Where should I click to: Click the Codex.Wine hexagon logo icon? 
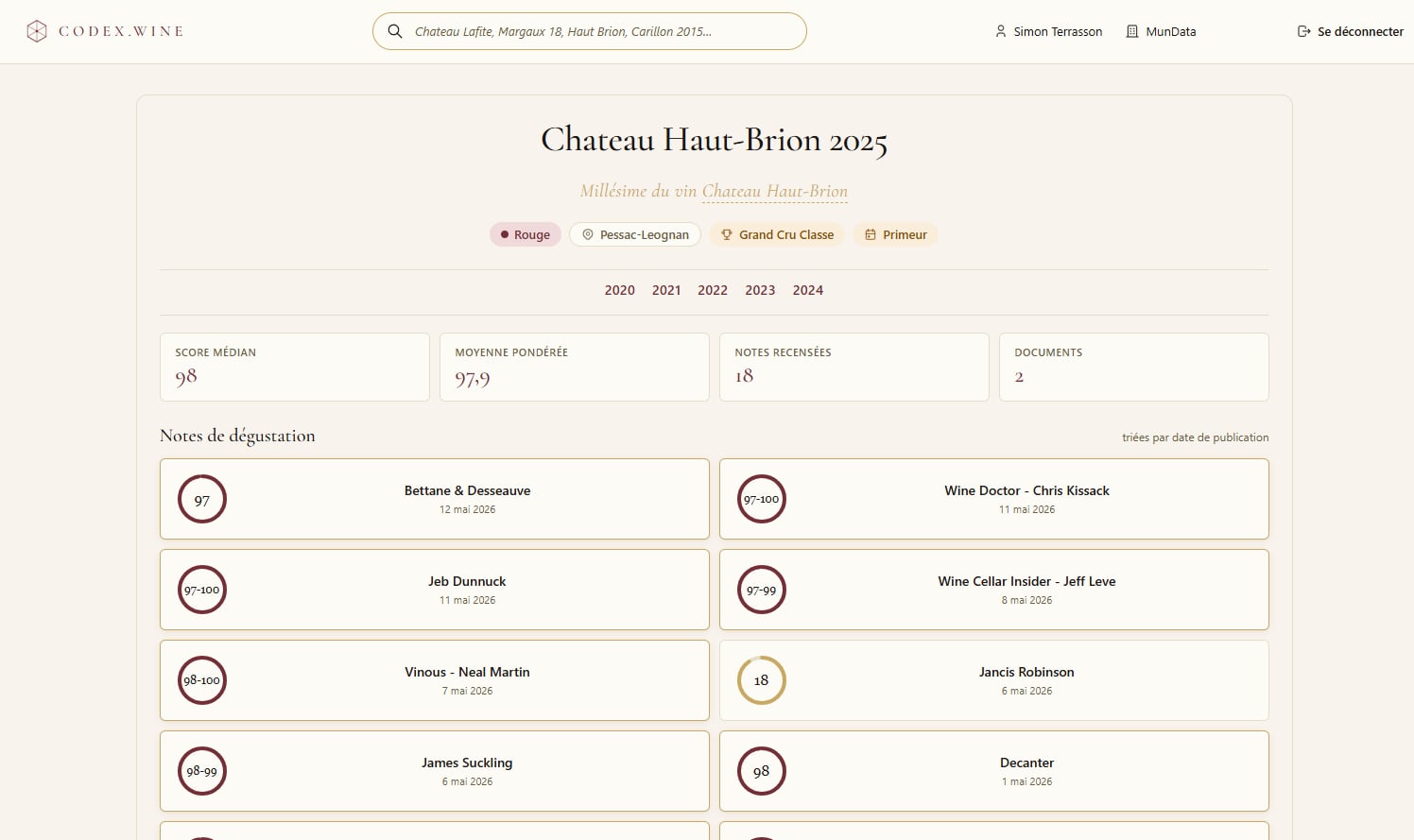[37, 31]
